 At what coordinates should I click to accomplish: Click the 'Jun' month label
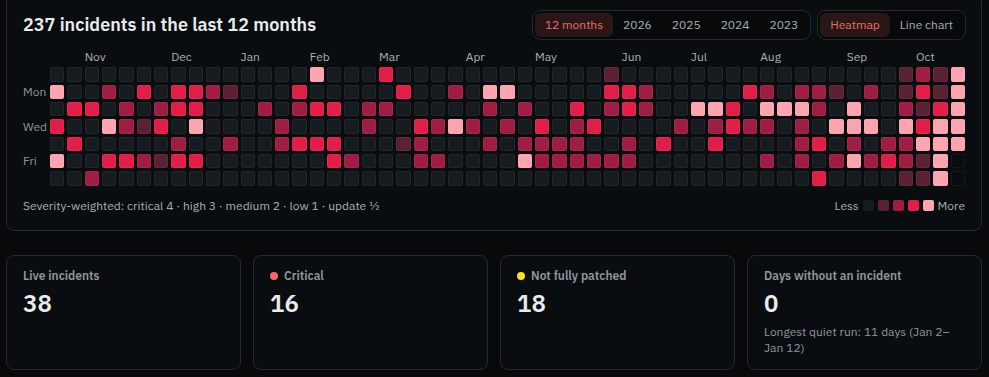pyautogui.click(x=631, y=57)
